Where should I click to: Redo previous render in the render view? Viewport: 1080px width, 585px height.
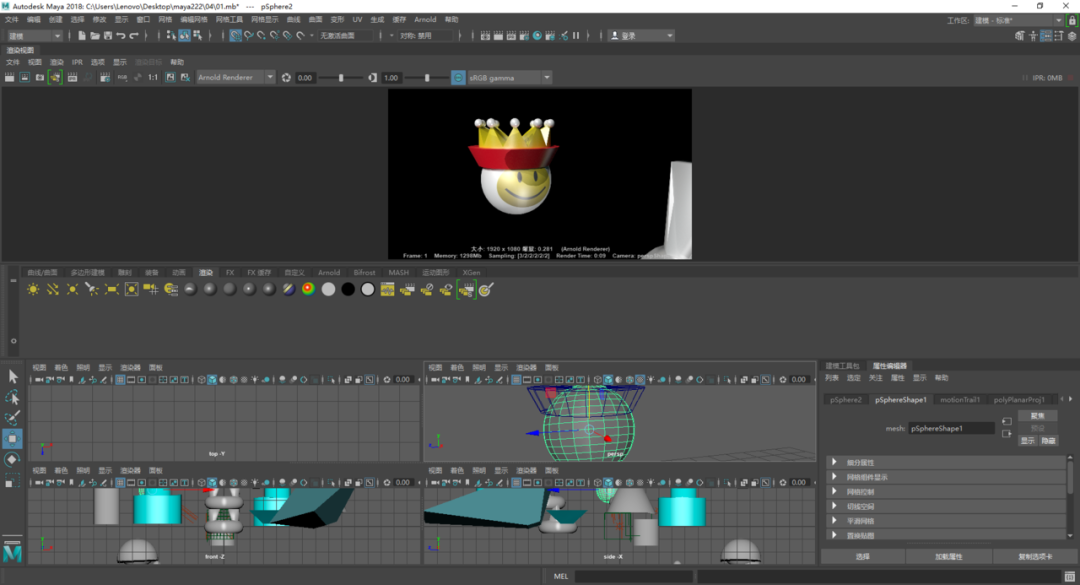click(x=10, y=78)
